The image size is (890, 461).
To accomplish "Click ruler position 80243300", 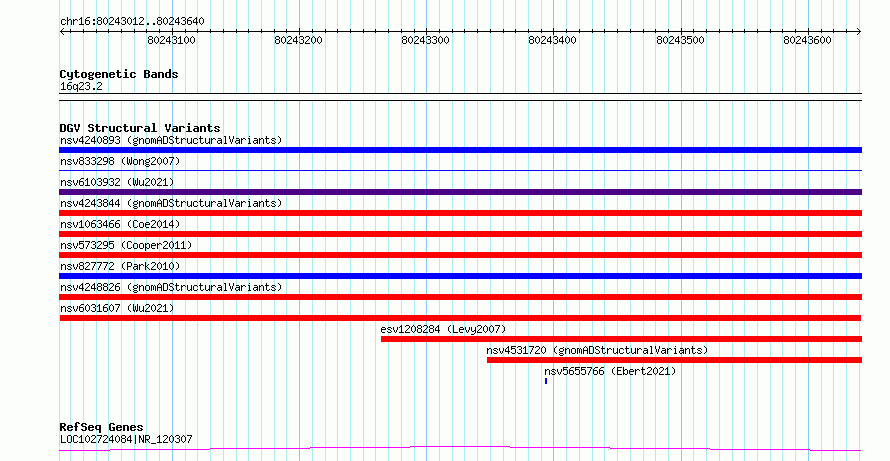I will [x=426, y=40].
